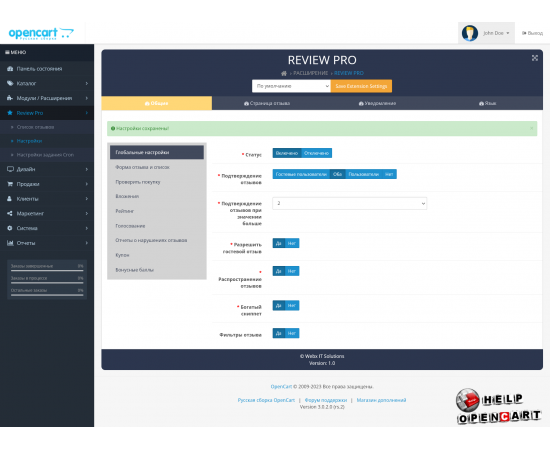Viewport: 550px width, 450px height.
Task: Select Нет for Распространение отзывов
Action: (292, 271)
